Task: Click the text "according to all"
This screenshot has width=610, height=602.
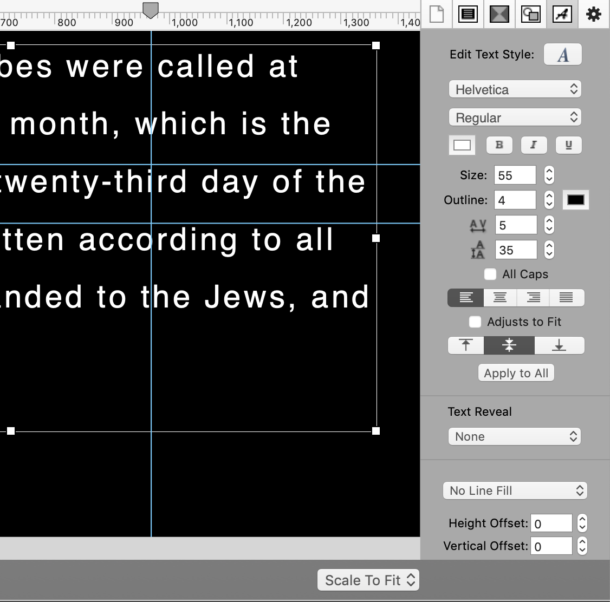Action: coord(206,241)
